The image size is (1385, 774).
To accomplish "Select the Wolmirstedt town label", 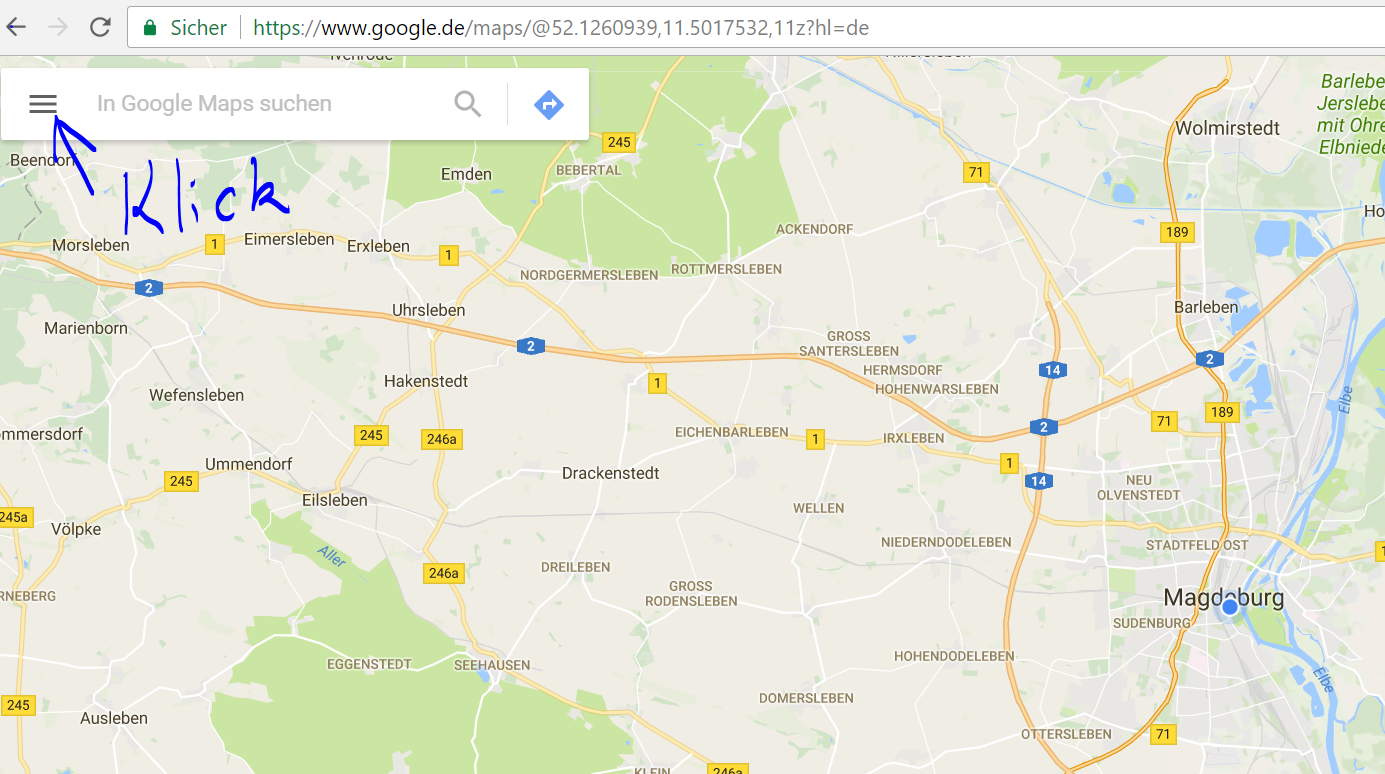I will pos(1227,128).
